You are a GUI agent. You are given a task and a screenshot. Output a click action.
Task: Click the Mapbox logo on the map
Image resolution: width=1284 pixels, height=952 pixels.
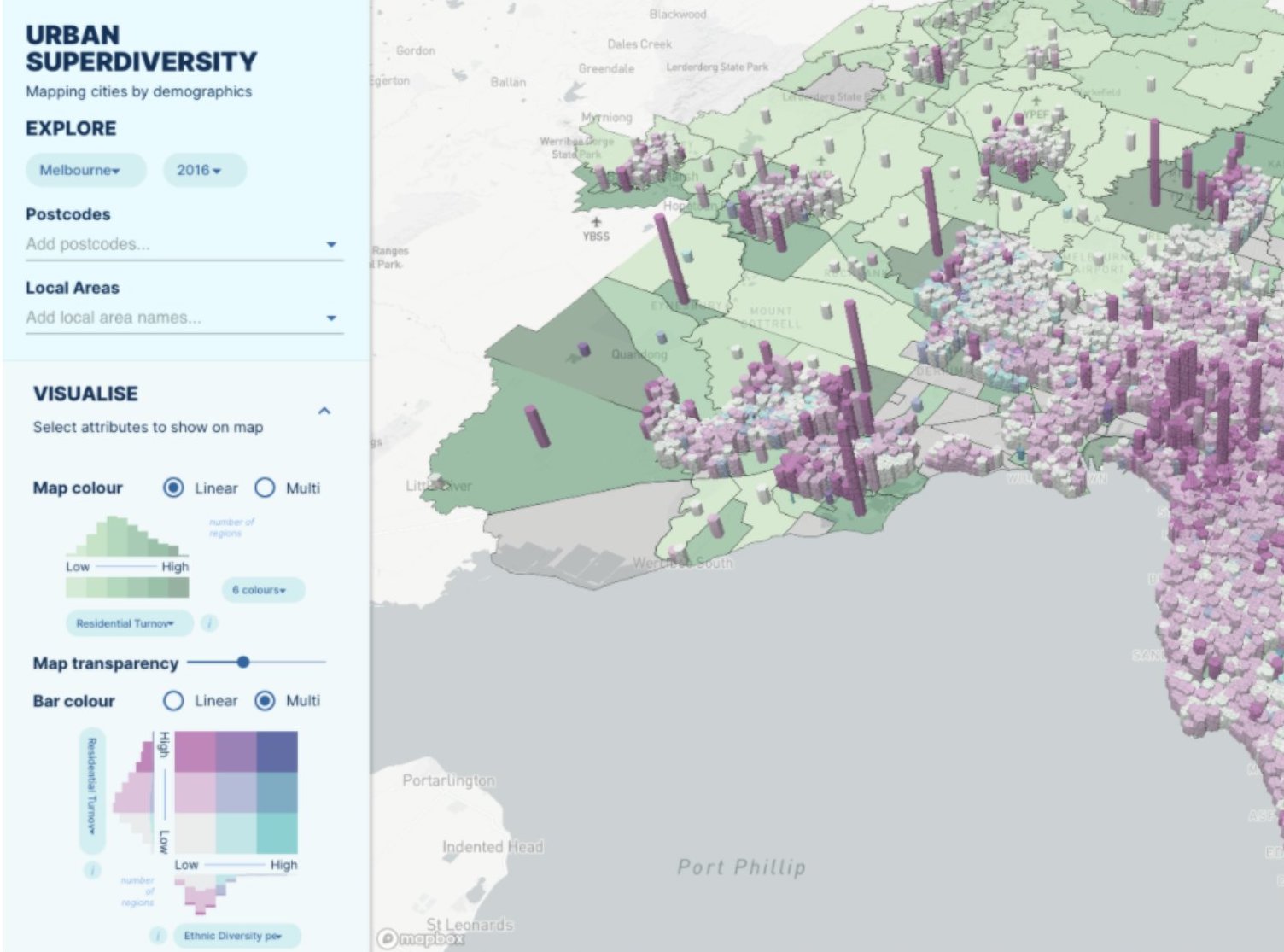423,938
